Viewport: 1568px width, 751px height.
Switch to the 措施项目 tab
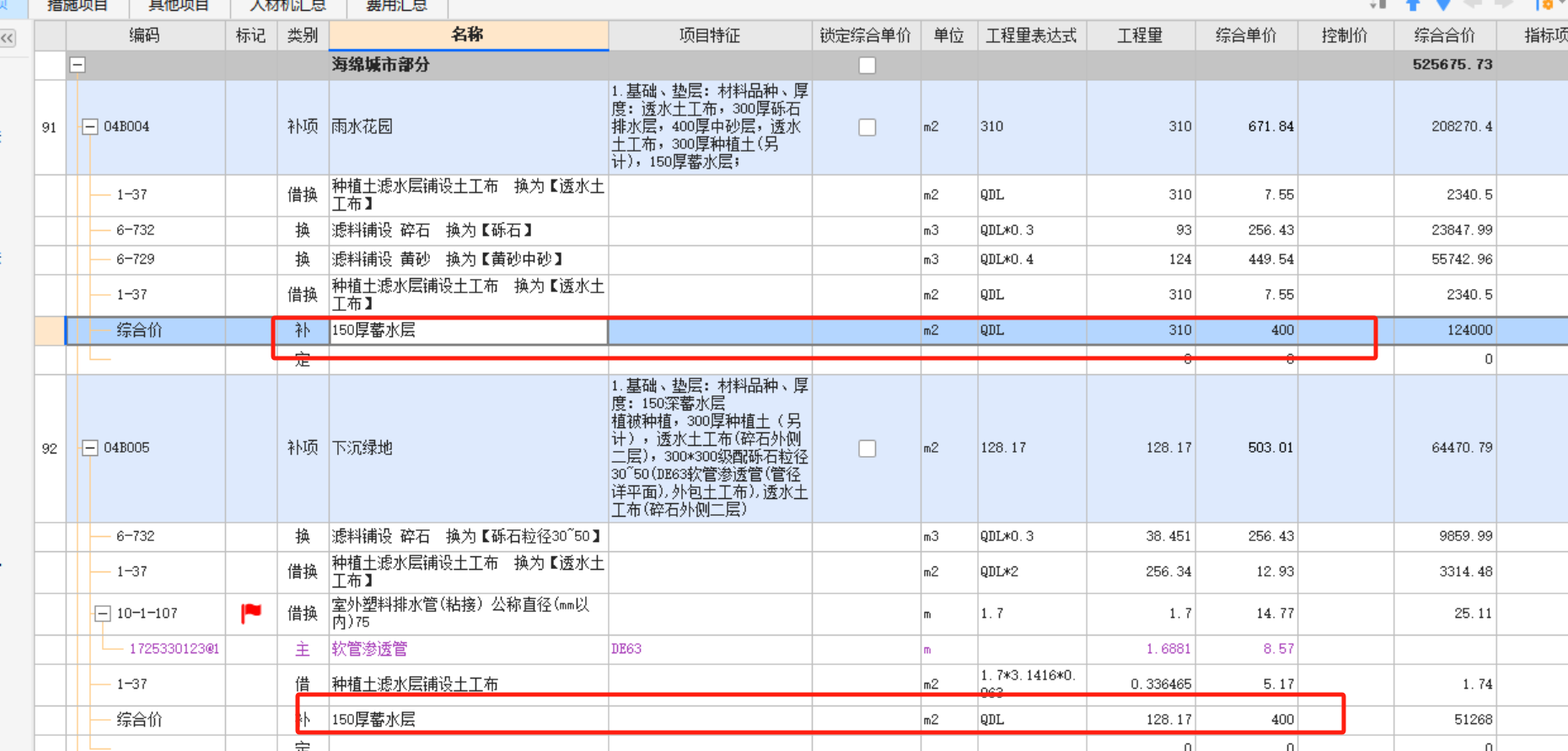(78, 7)
